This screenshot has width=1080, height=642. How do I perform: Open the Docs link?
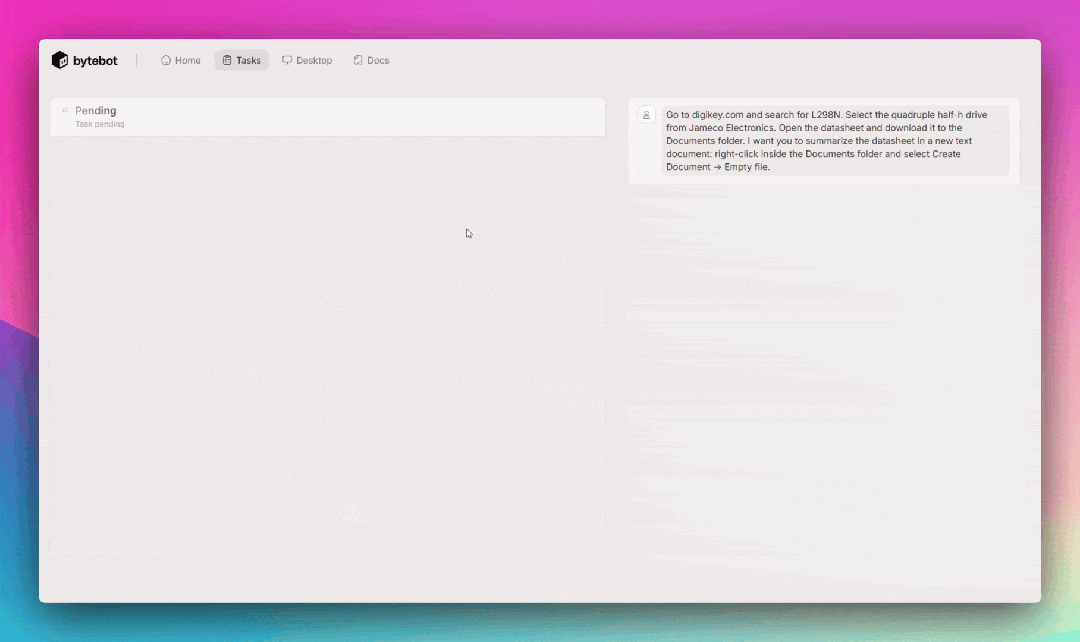[371, 61]
